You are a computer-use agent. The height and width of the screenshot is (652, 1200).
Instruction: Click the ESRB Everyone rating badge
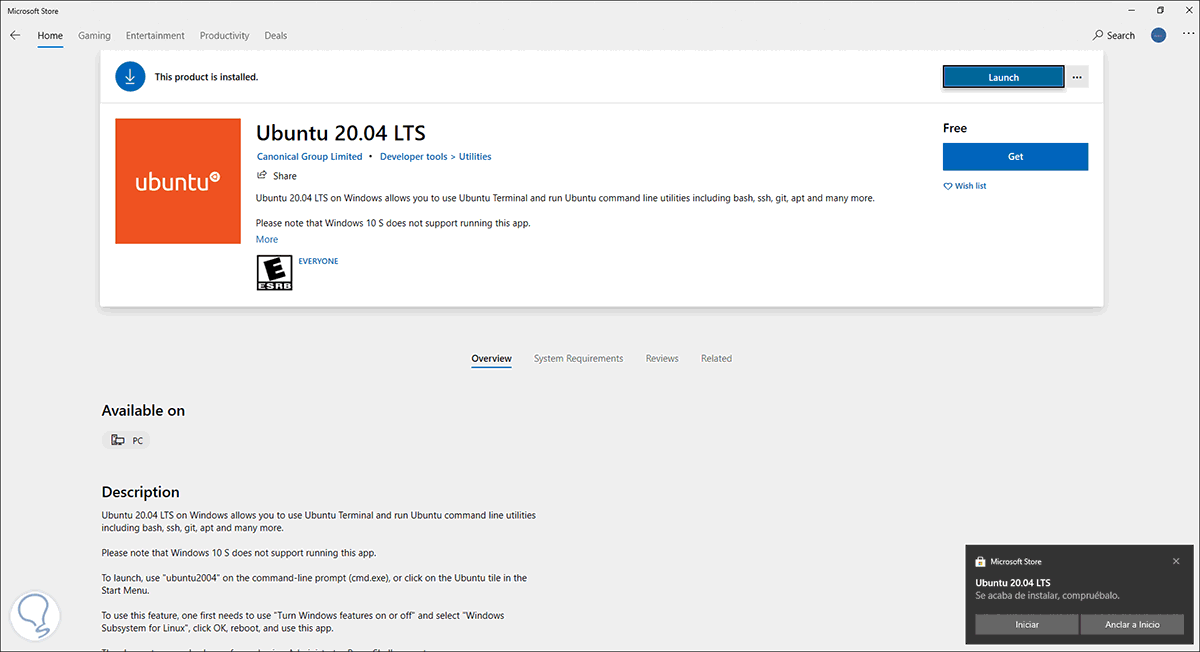click(274, 272)
